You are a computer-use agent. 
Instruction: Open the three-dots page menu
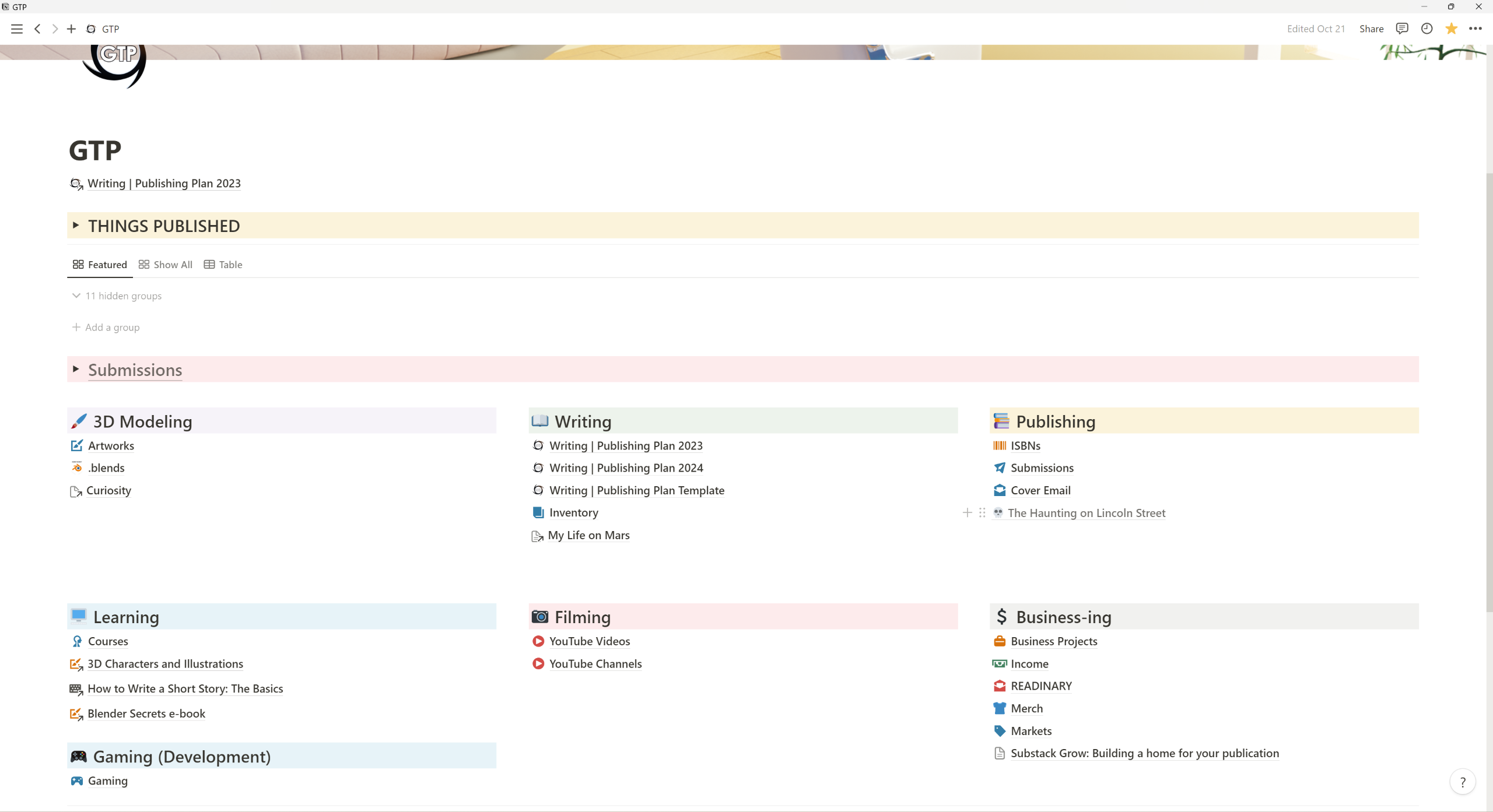(x=1476, y=29)
